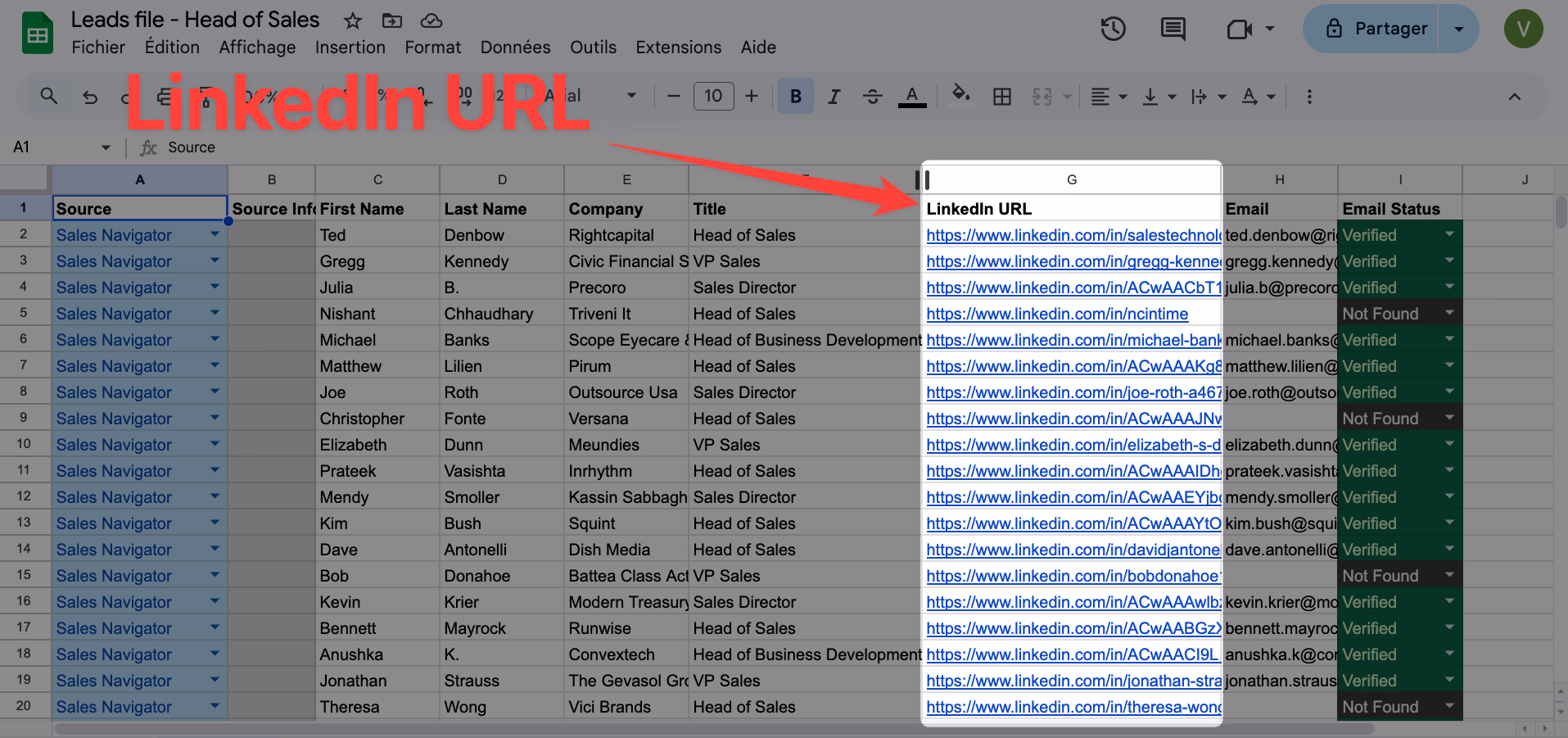Screen dimensions: 1568x738
Task: Open Source dropdown in row 10
Action: coord(215,444)
